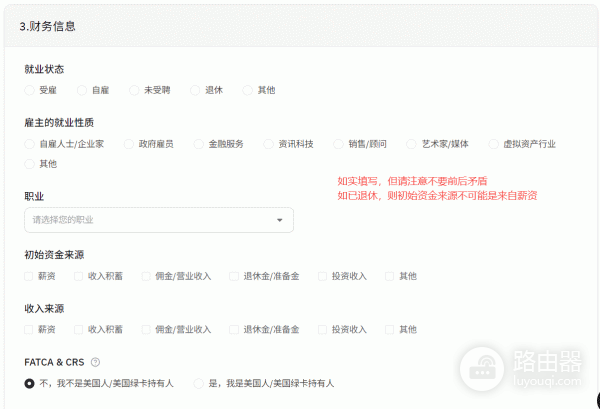The image size is (600, 409).
Task: Tick 退休金/准备金 under 收入来源
Action: coord(234,329)
